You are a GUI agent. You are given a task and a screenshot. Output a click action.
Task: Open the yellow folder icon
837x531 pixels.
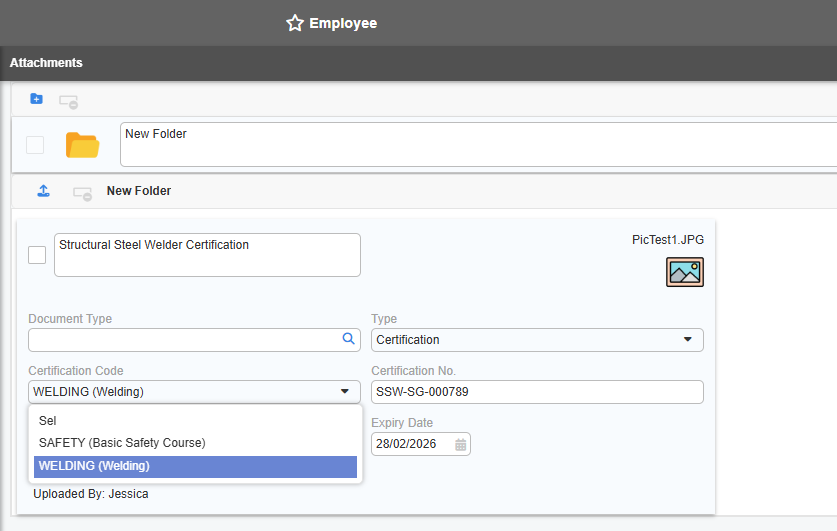point(82,145)
